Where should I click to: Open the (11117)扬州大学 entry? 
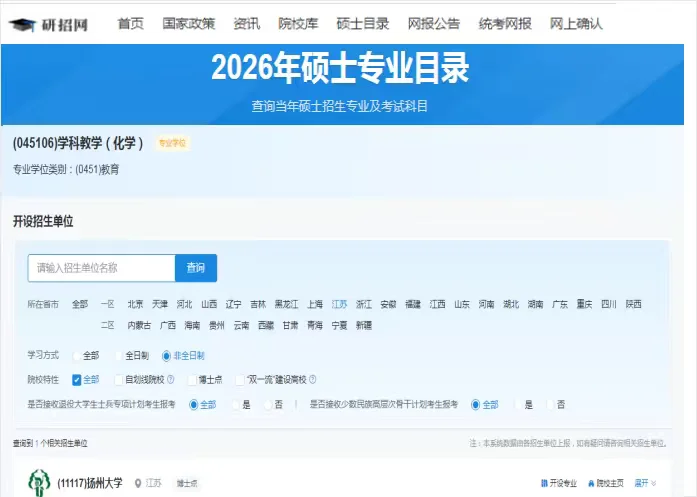(90, 483)
